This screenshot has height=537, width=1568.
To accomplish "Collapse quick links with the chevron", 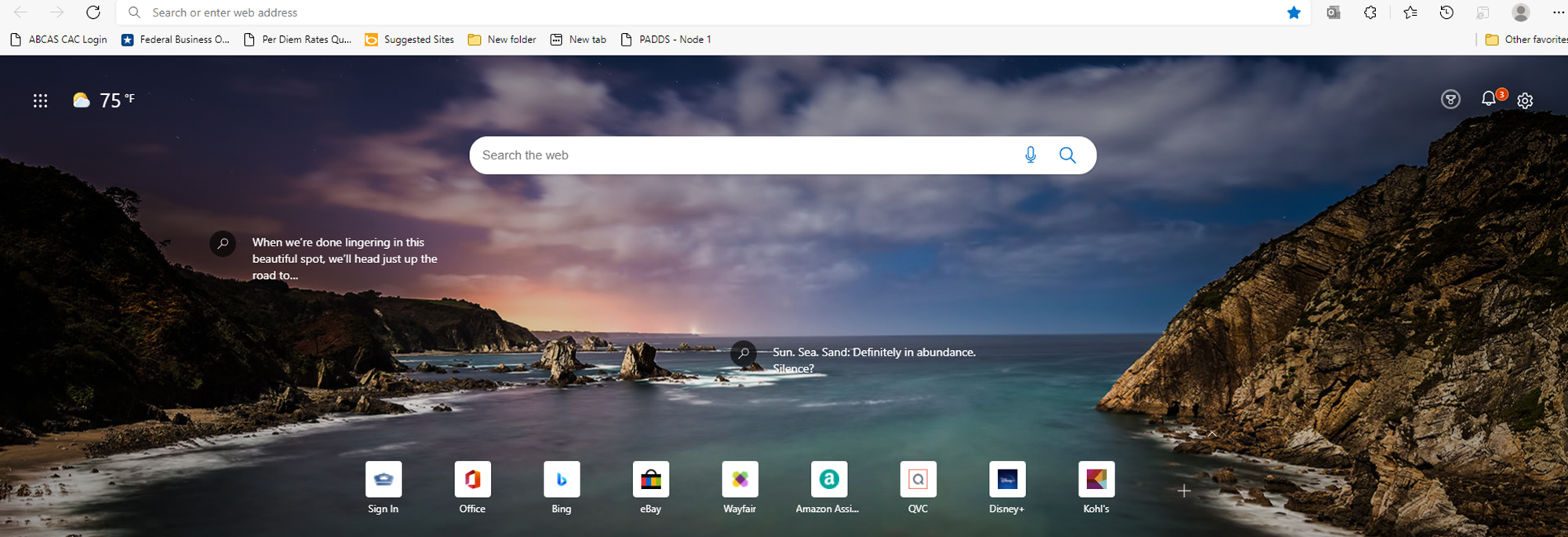I will 1212,433.
